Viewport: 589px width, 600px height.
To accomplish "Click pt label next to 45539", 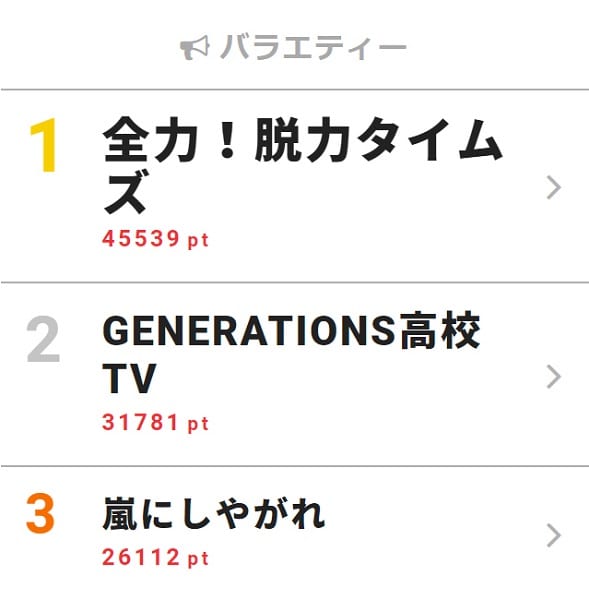I will click(x=198, y=241).
